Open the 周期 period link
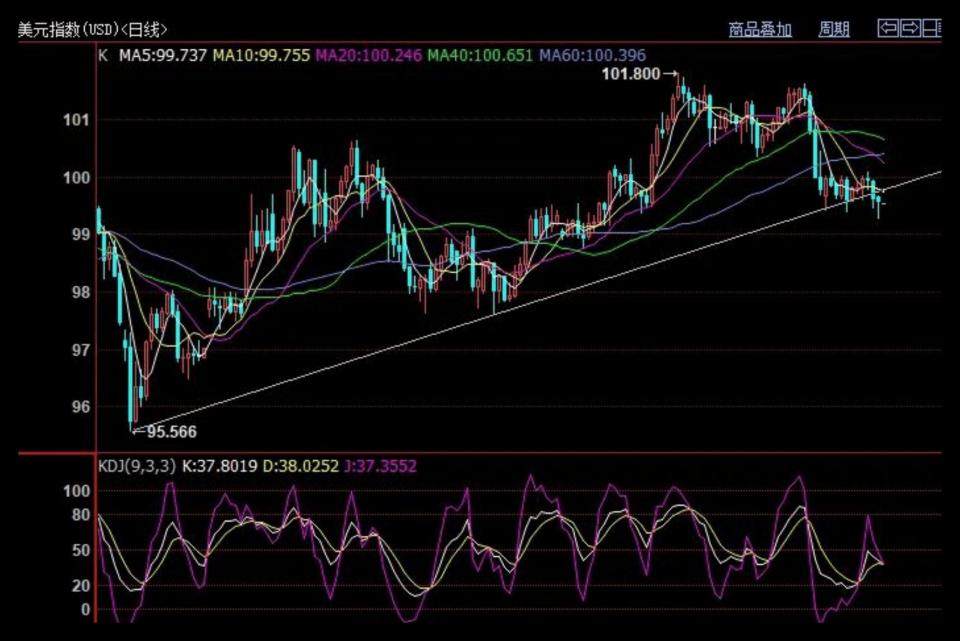Image resolution: width=960 pixels, height=641 pixels. click(x=834, y=29)
